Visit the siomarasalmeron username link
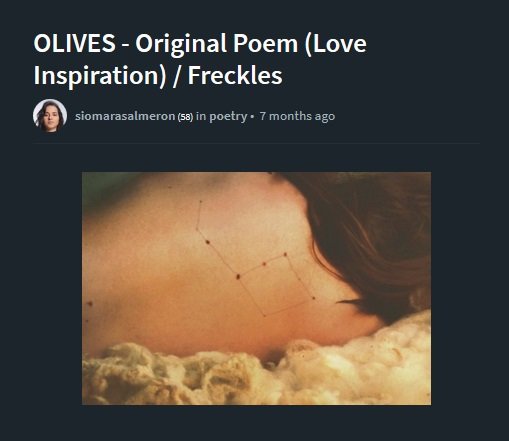 tap(125, 116)
